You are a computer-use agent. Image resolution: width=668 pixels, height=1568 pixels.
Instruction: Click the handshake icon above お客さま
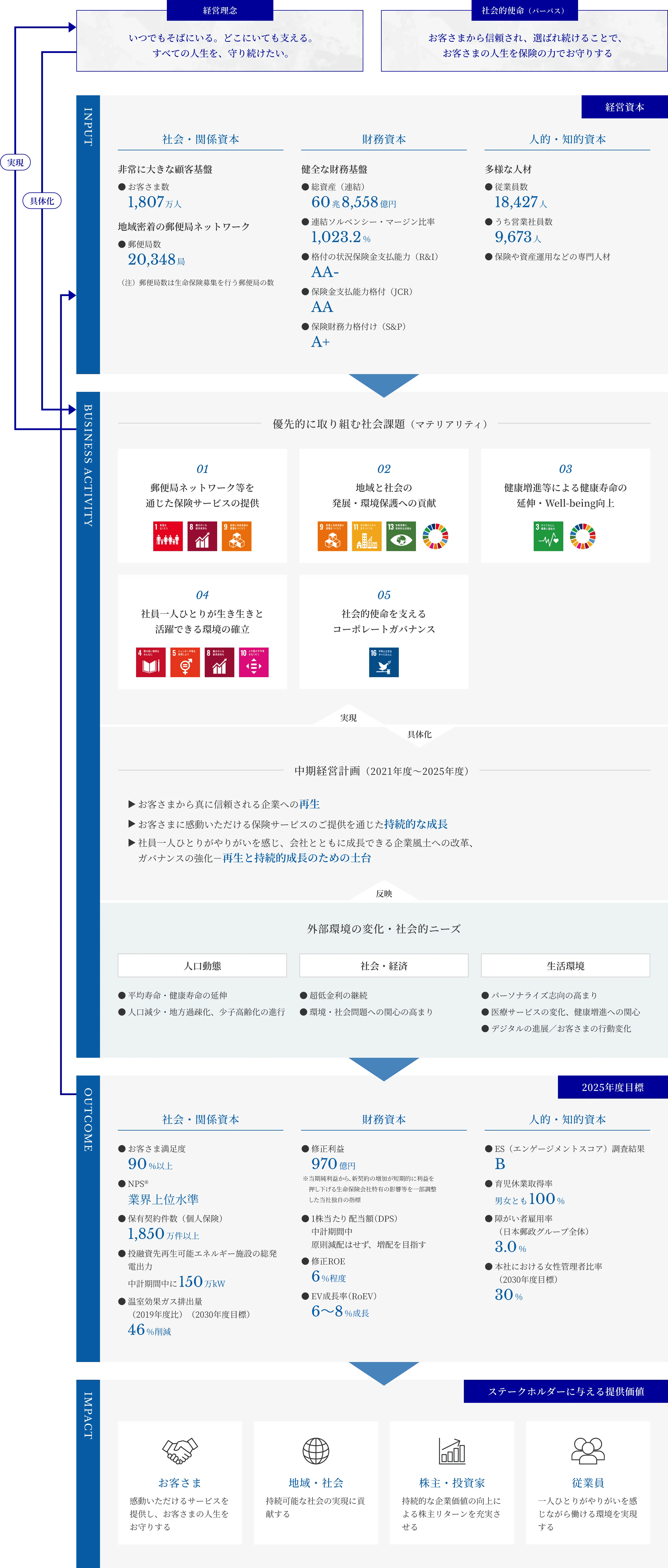(180, 1451)
